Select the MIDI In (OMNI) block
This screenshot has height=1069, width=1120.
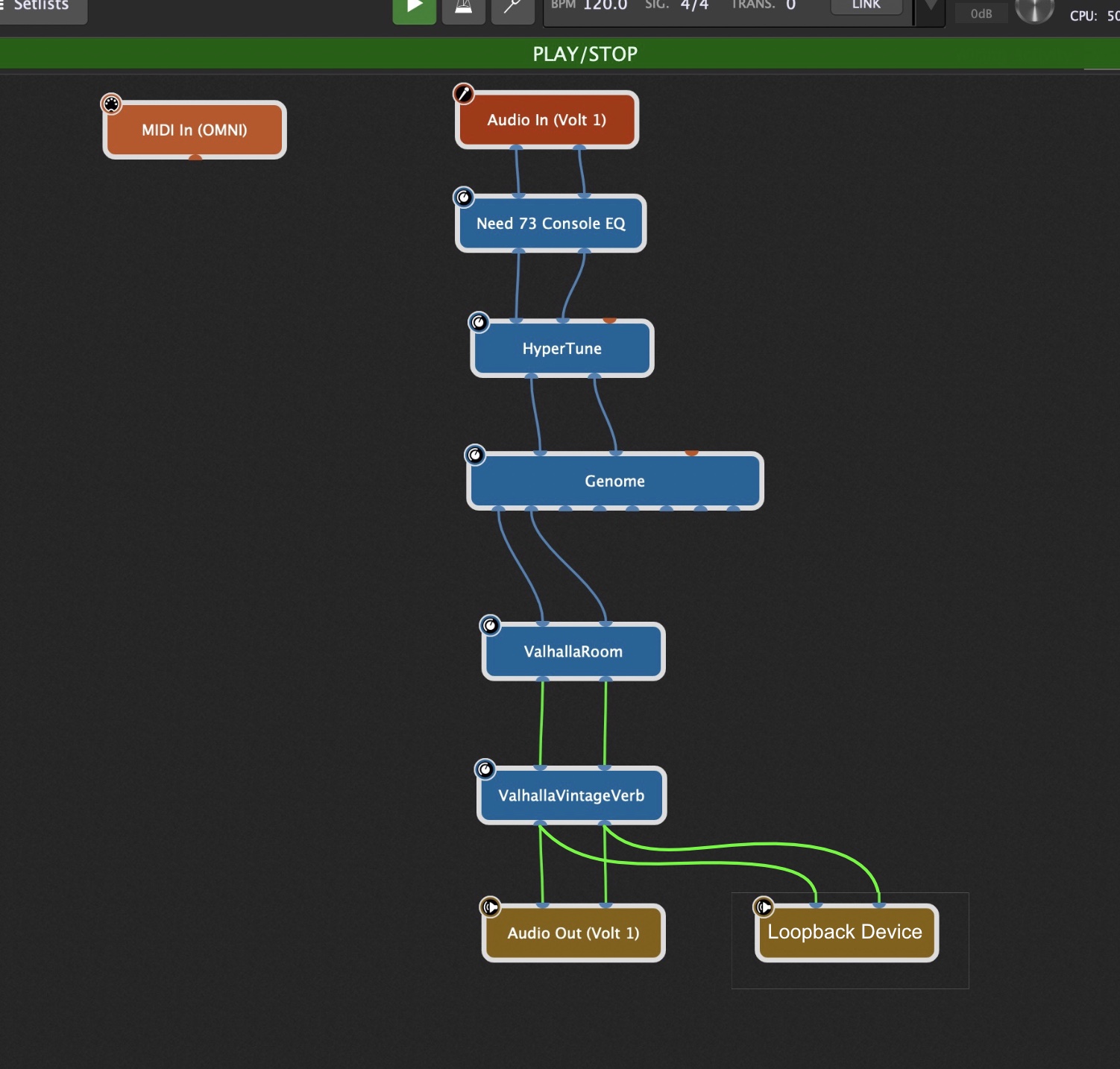195,130
